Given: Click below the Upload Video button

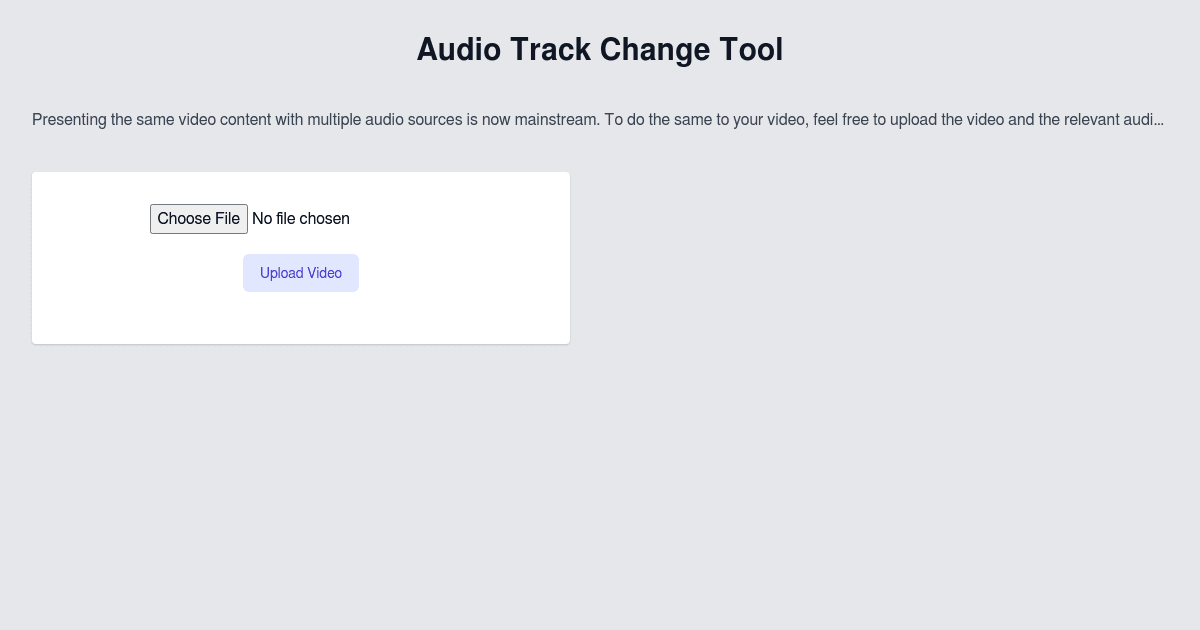Looking at the screenshot, I should [x=300, y=315].
